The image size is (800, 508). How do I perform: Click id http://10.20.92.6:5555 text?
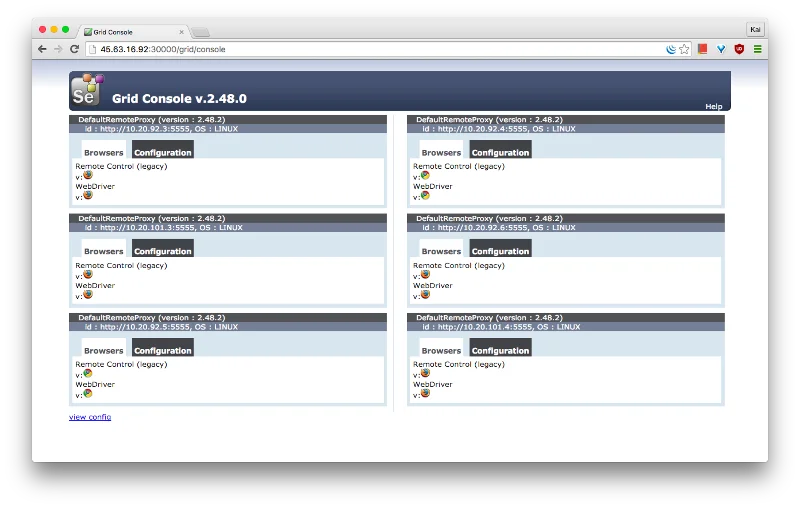coord(498,227)
